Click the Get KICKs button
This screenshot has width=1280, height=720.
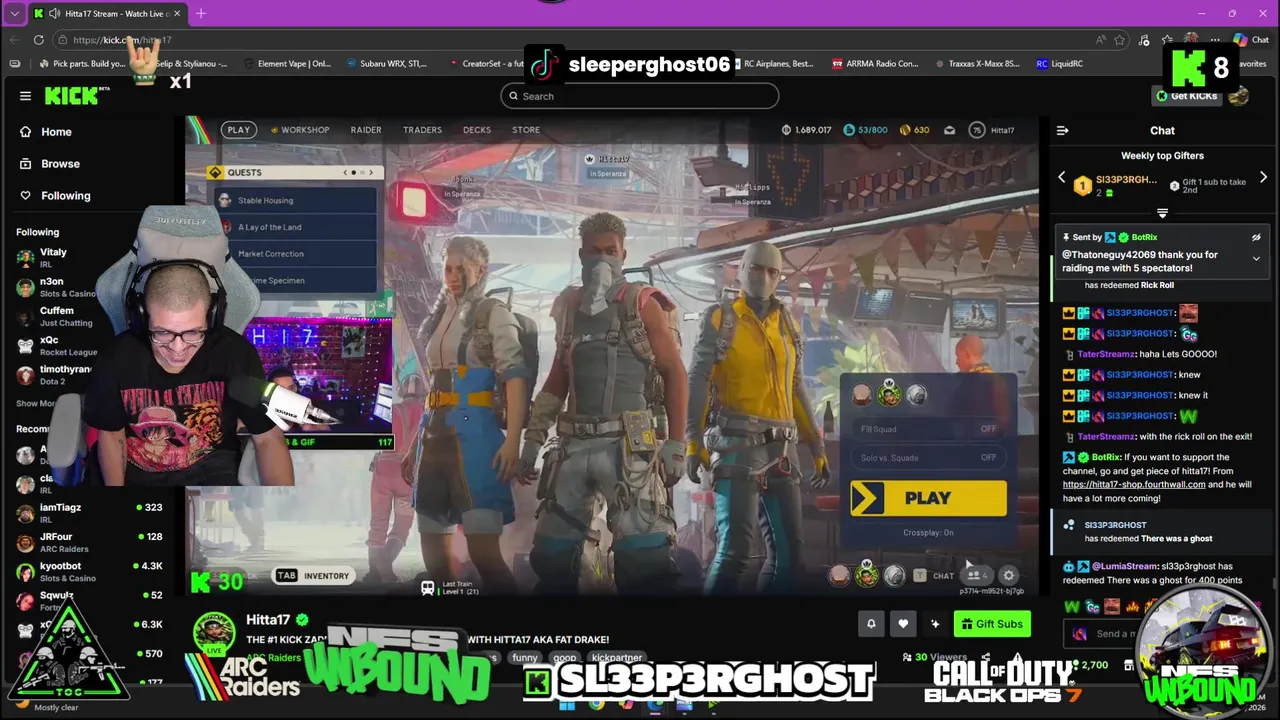1187,96
